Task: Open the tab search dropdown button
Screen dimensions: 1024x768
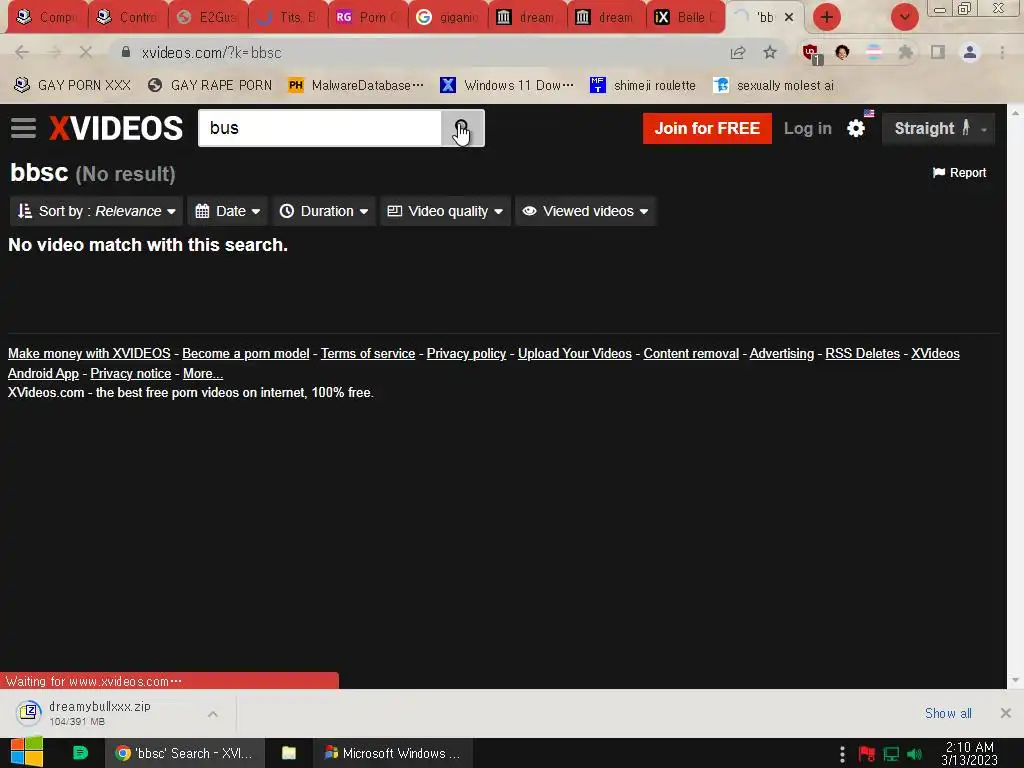Action: (x=904, y=17)
